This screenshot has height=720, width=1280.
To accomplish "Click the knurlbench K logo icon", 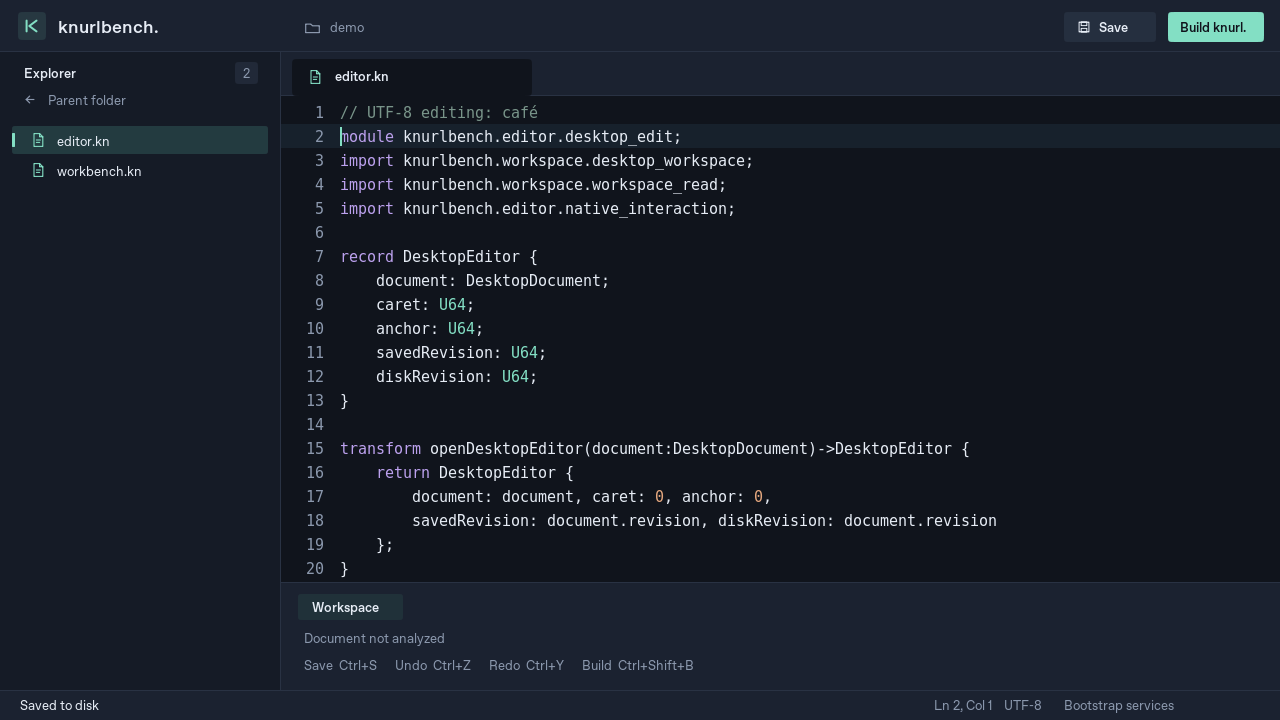I will click(32, 26).
